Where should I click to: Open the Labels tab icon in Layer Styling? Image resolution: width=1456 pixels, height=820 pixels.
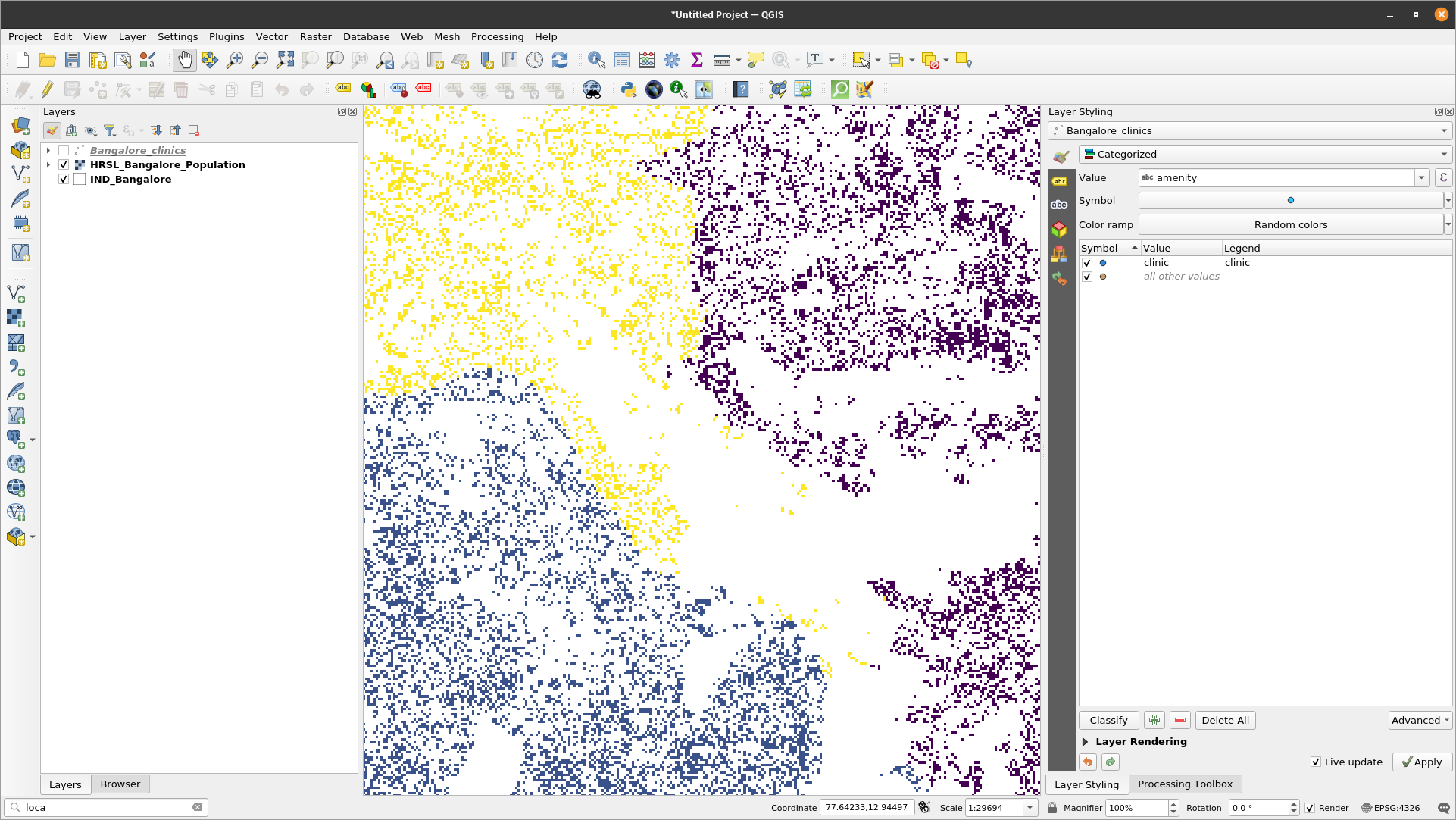[1059, 181]
